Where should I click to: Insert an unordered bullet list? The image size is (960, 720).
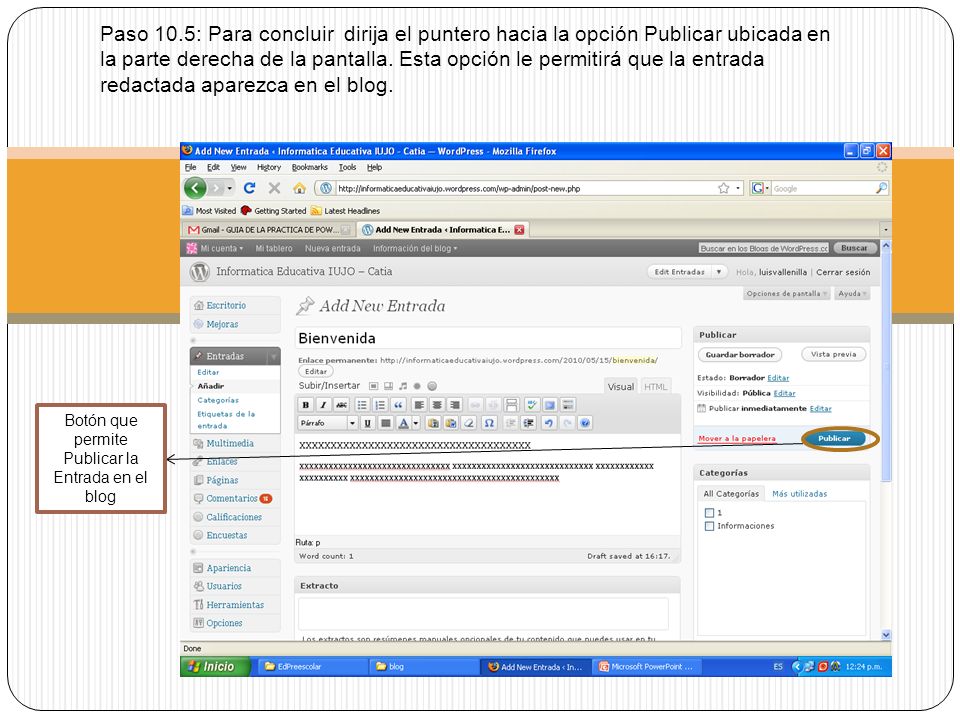coord(362,405)
